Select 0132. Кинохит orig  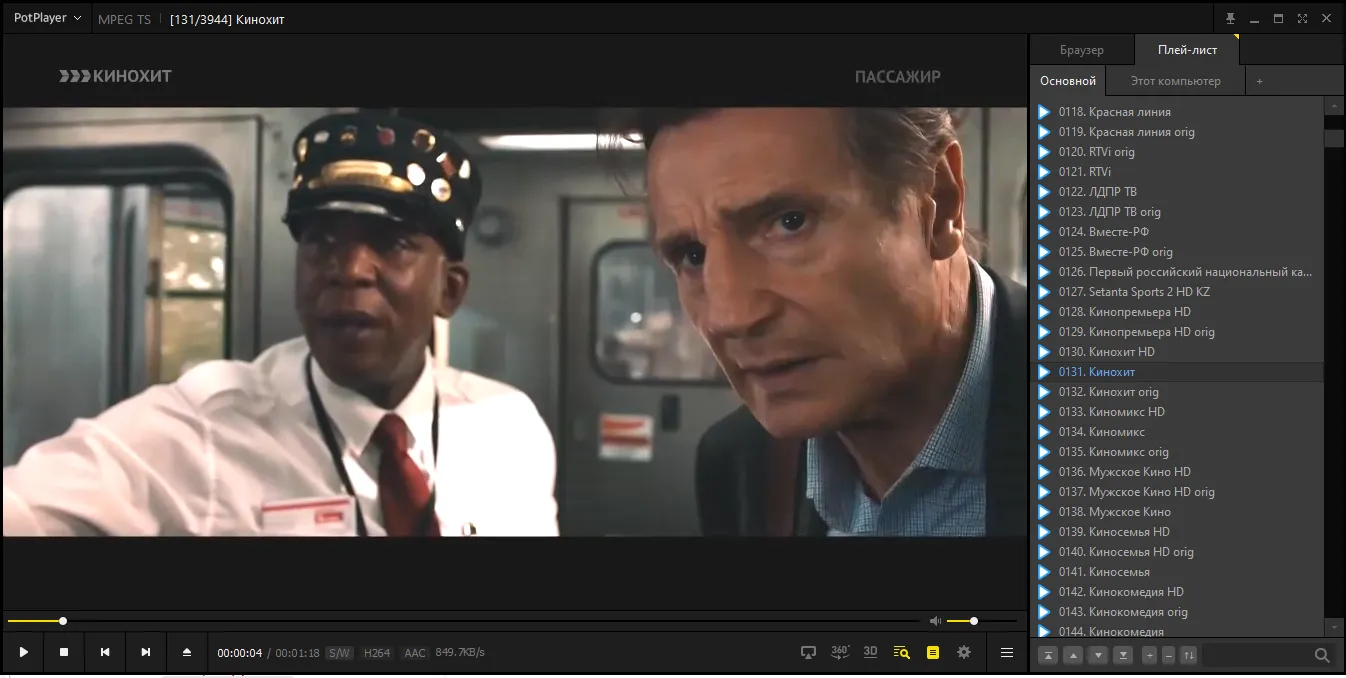coord(1177,392)
